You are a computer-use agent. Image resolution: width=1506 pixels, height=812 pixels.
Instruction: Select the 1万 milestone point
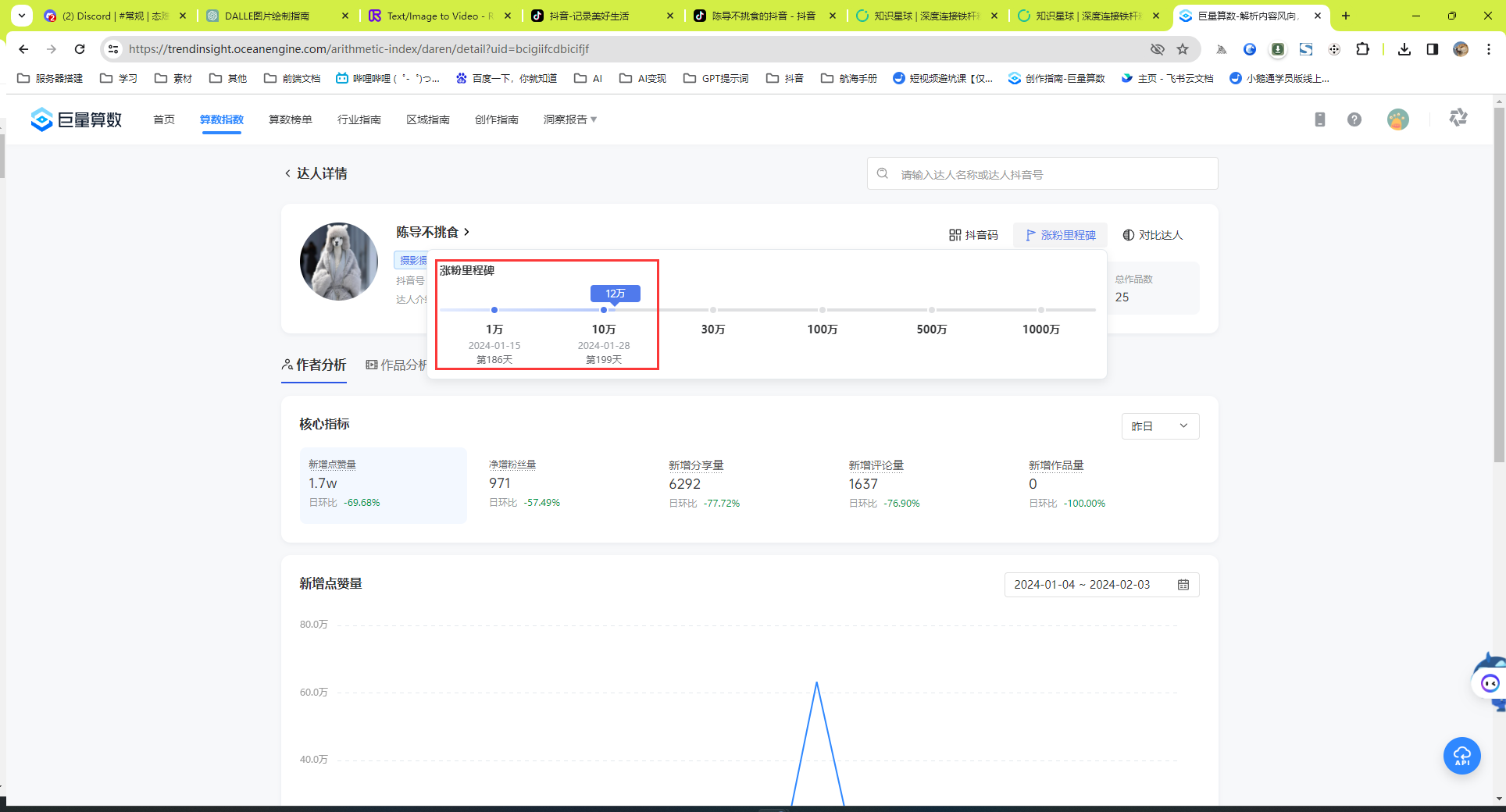click(494, 310)
